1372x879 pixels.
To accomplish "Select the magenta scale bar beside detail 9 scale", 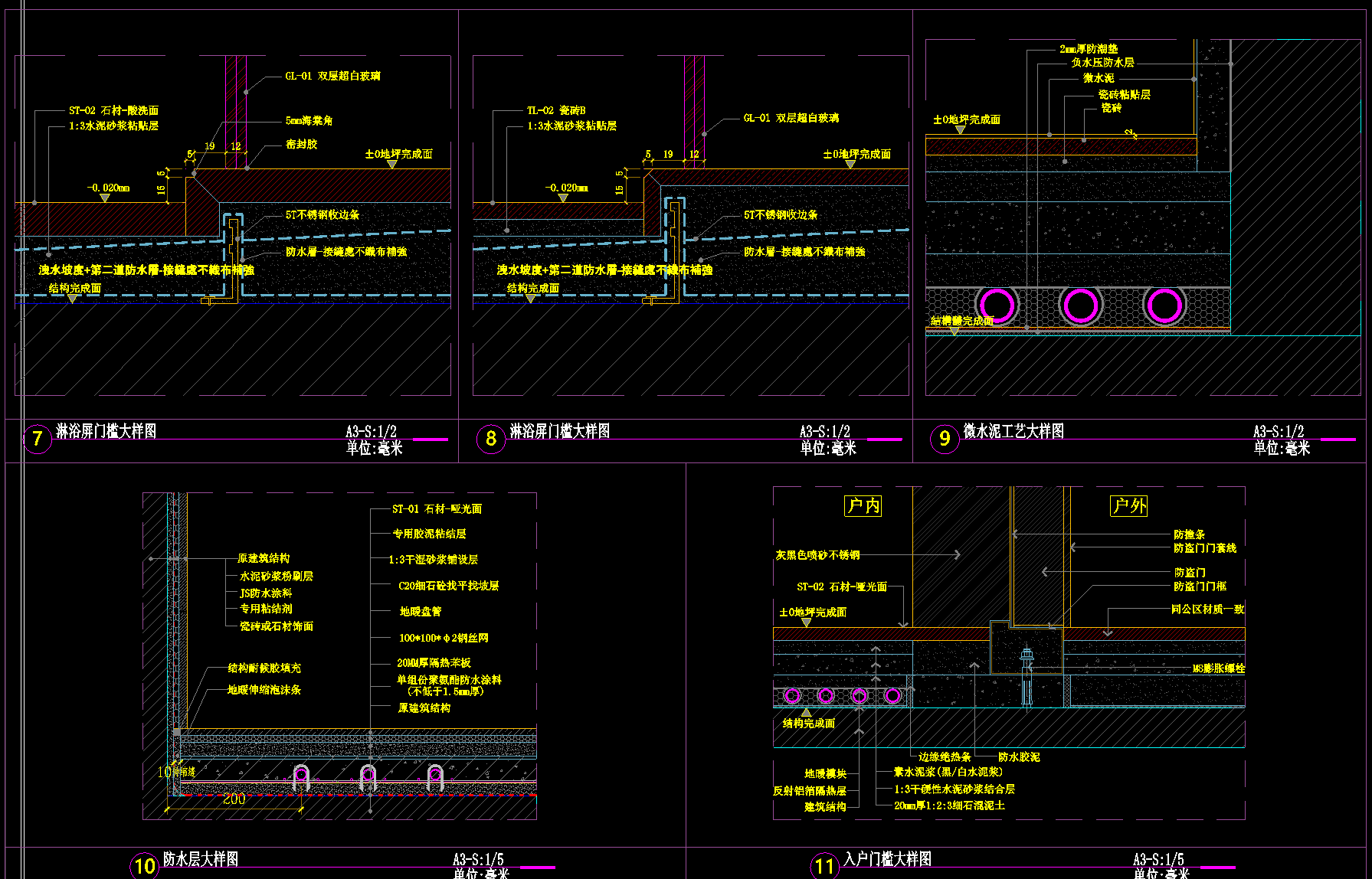I will pyautogui.click(x=1338, y=439).
